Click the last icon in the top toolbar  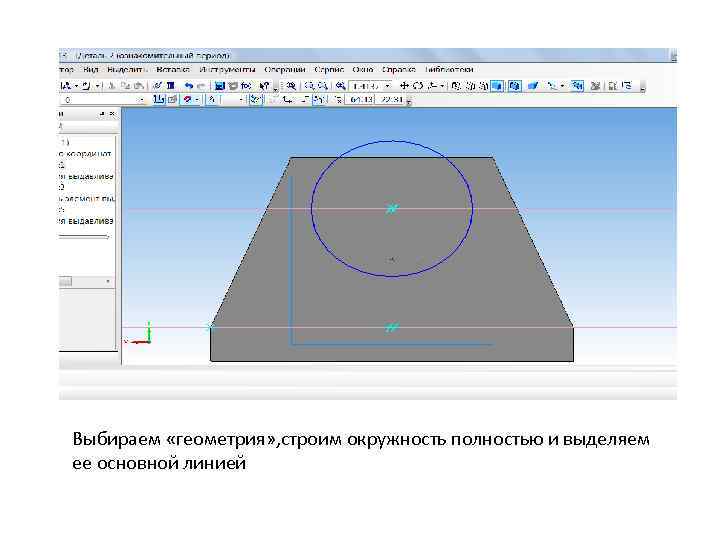click(x=627, y=86)
